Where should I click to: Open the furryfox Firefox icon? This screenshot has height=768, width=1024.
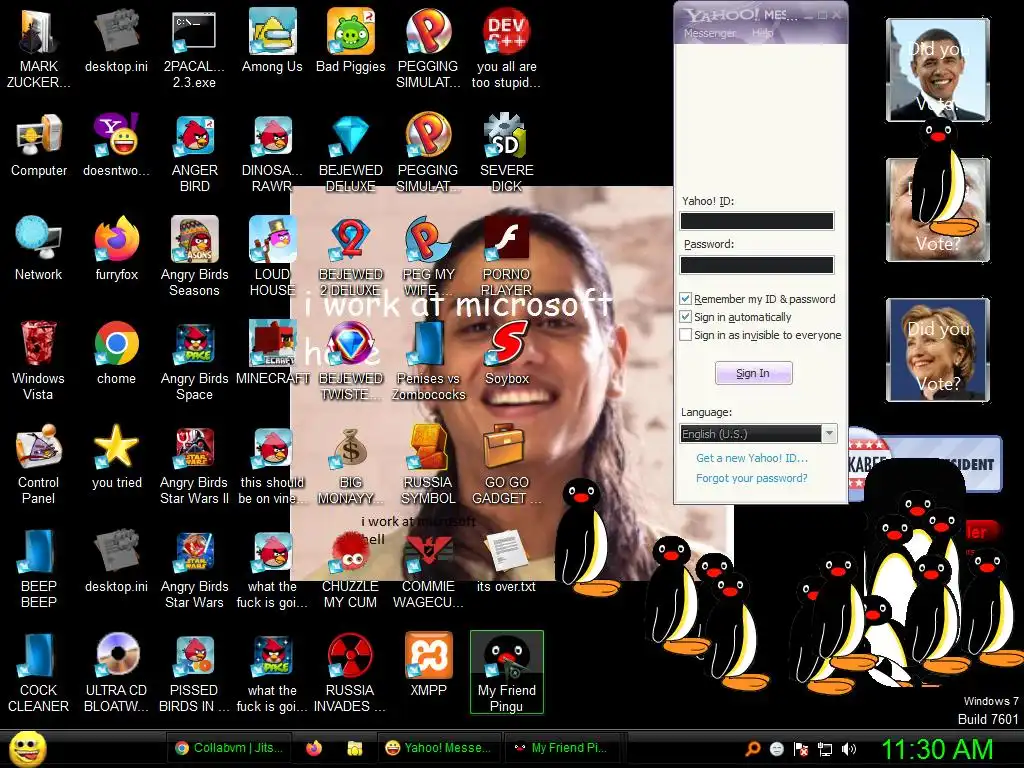click(116, 239)
